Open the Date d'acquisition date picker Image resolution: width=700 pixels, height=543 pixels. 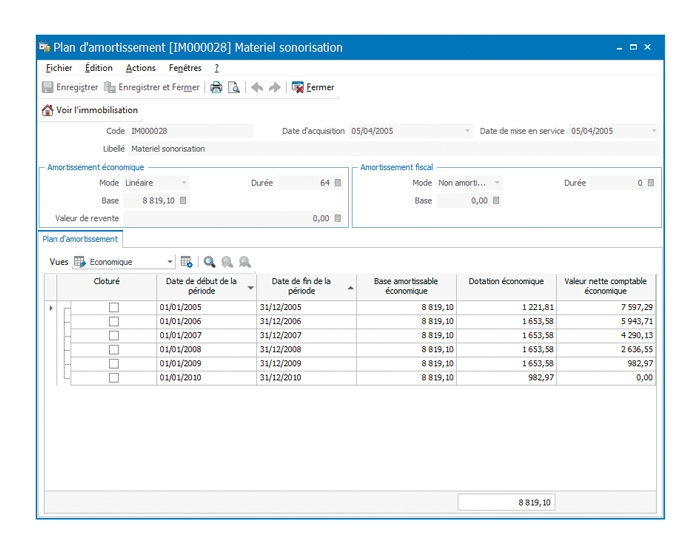(467, 131)
